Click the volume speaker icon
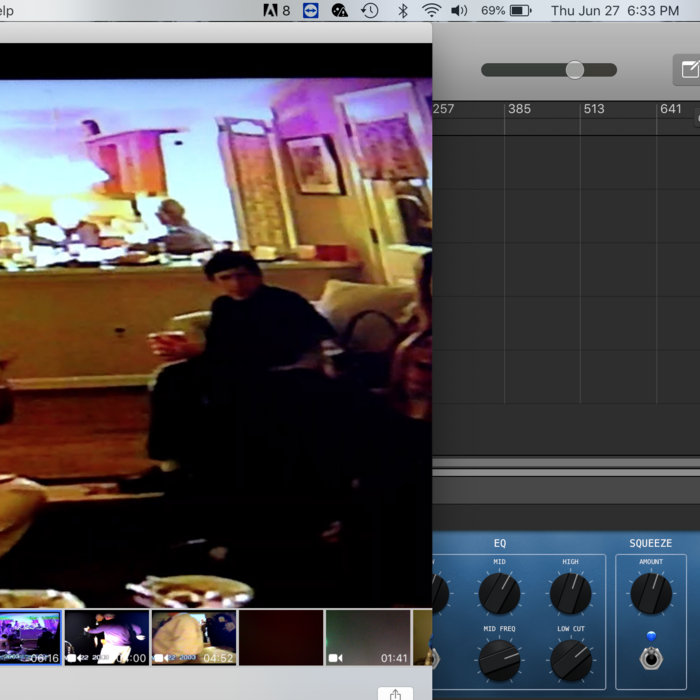Image resolution: width=700 pixels, height=700 pixels. [x=459, y=10]
